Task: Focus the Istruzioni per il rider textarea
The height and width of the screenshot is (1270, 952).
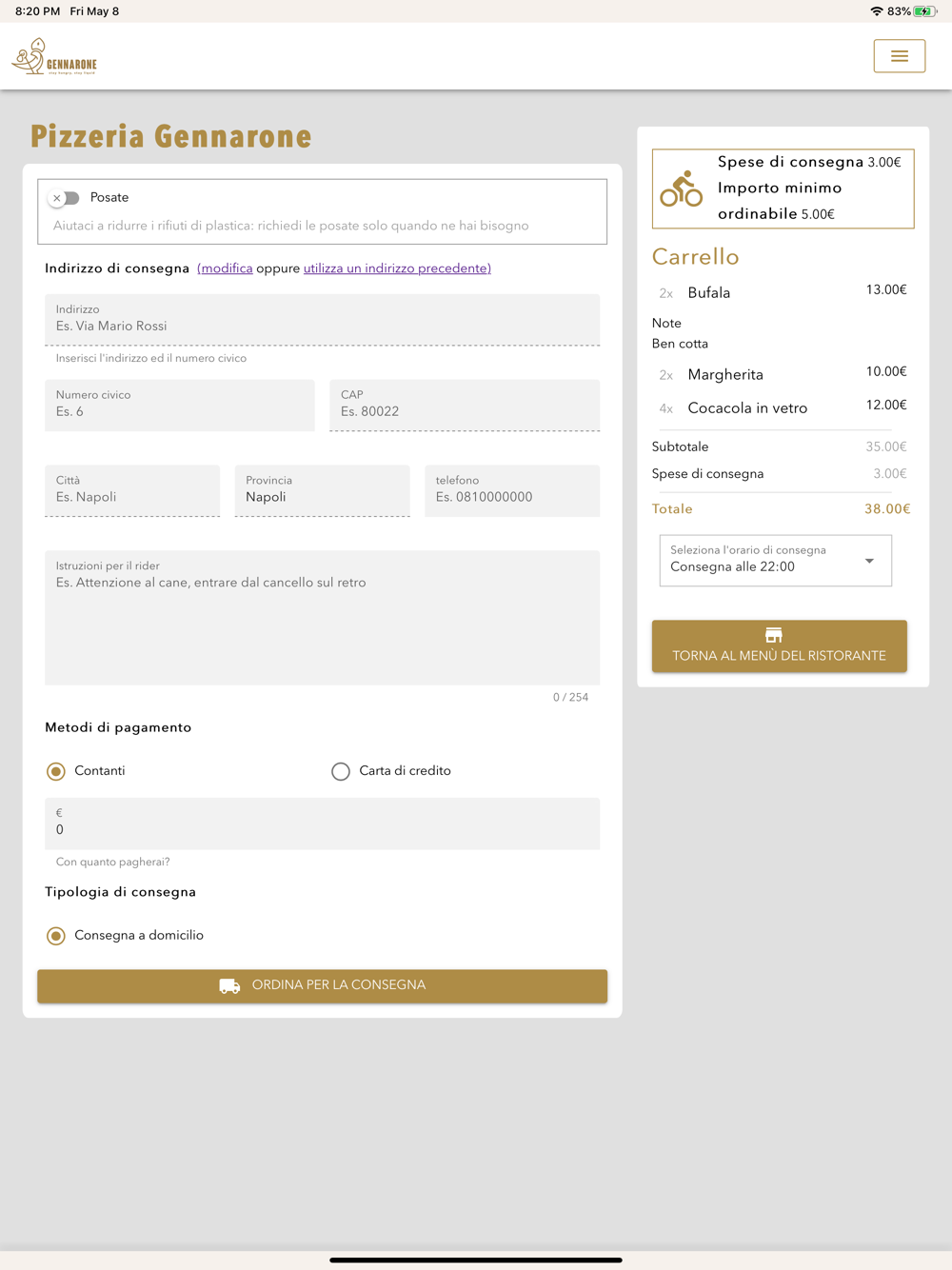Action: (323, 618)
